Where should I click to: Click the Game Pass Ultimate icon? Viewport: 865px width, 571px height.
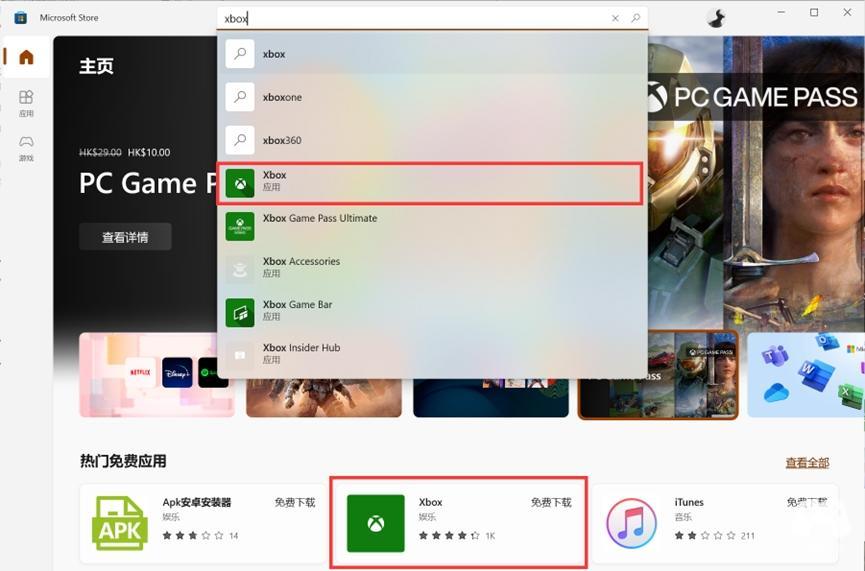[x=240, y=226]
